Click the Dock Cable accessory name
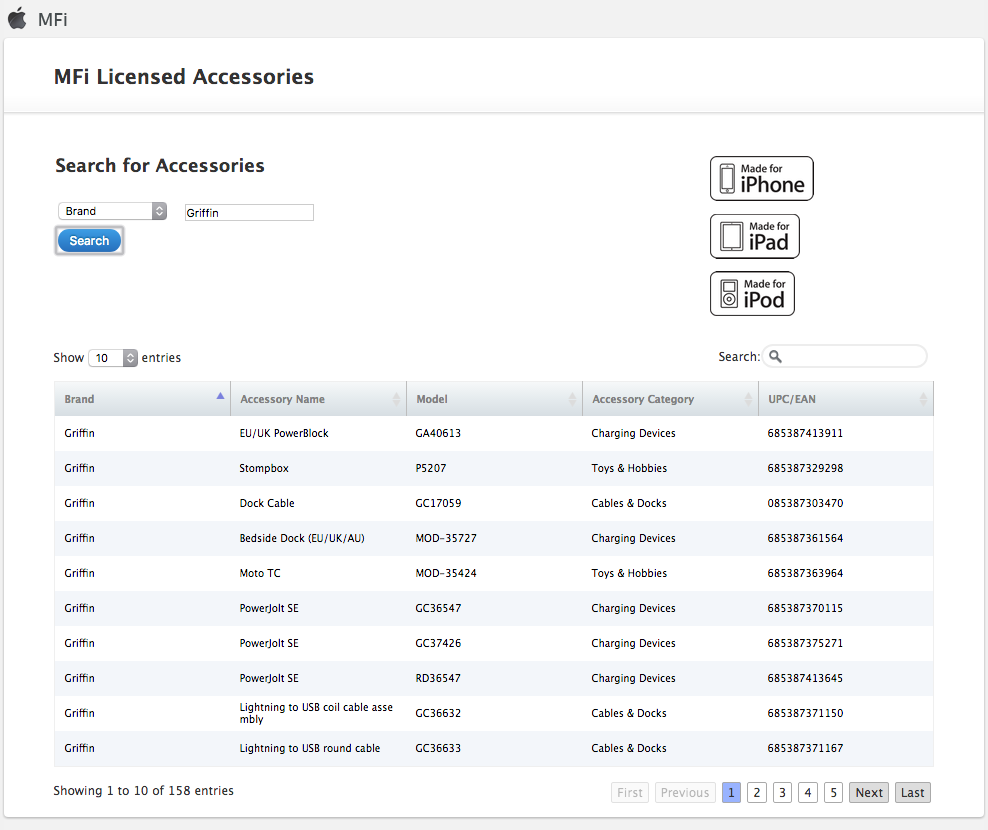The height and width of the screenshot is (830, 988). 267,504
